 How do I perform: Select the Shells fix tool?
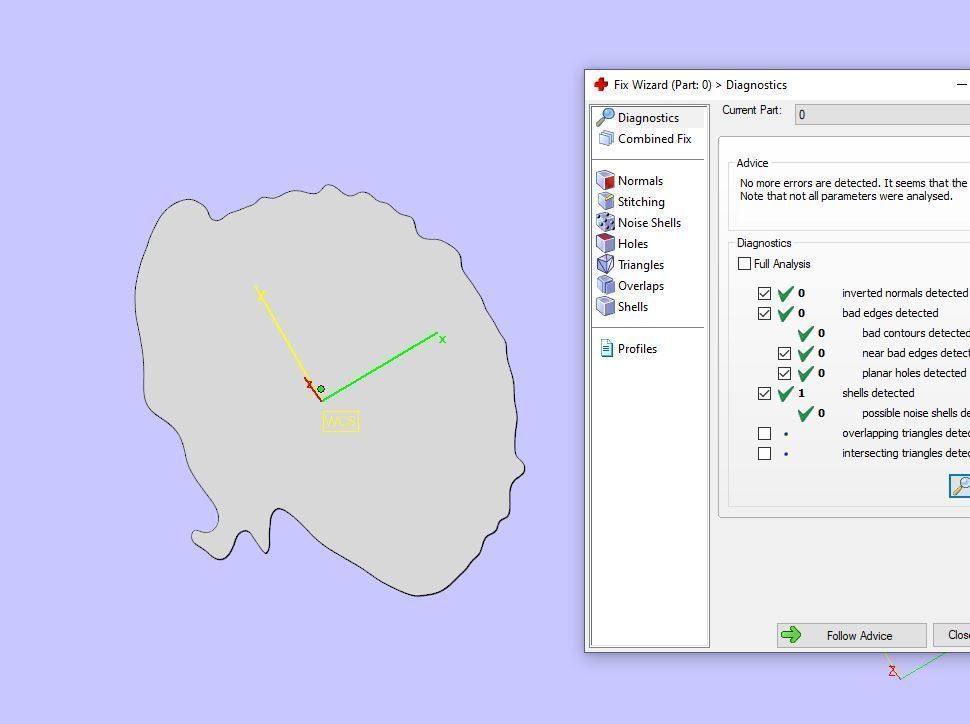coord(622,307)
